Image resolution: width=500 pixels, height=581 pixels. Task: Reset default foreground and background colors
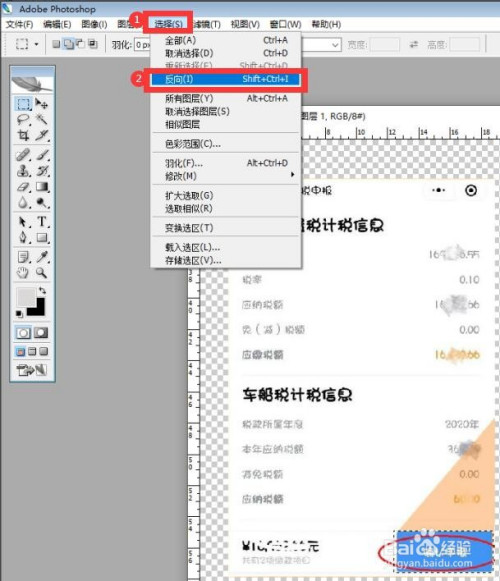coord(19,314)
